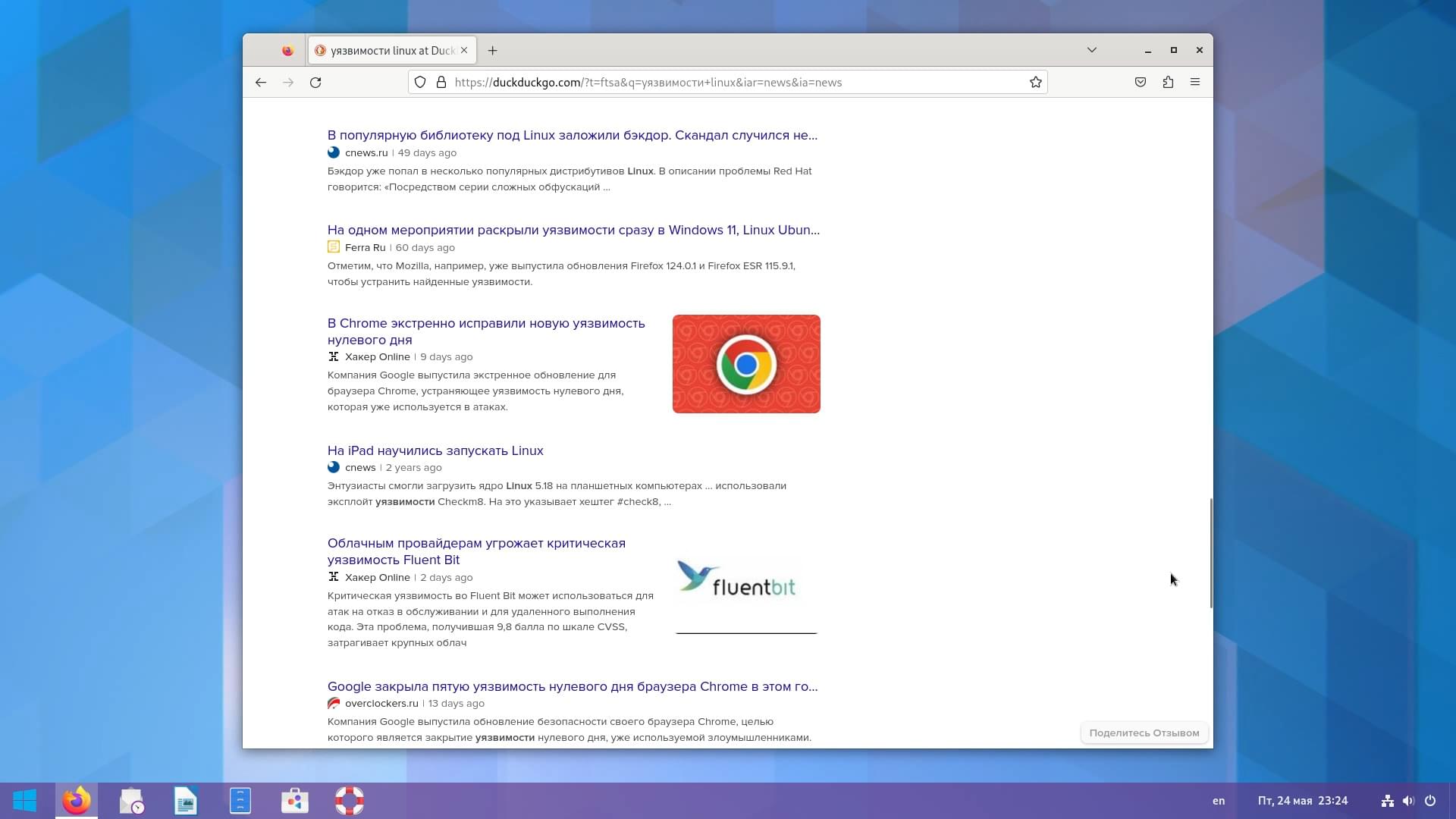The width and height of the screenshot is (1456, 819).
Task: Open the clock showing Пт, 24 мая 23:24
Action: 1303,801
